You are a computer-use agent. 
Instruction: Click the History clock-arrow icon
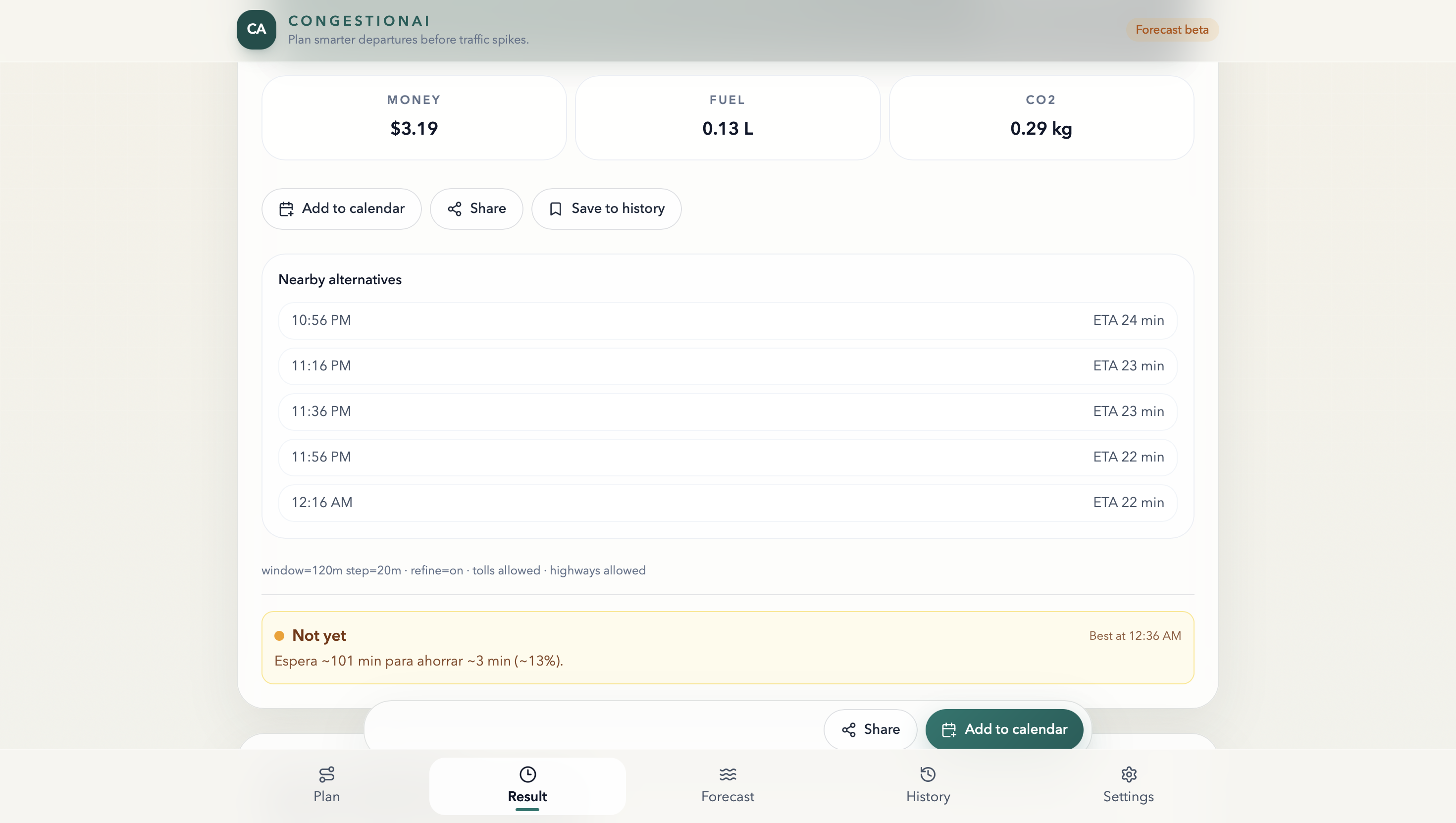tap(928, 774)
